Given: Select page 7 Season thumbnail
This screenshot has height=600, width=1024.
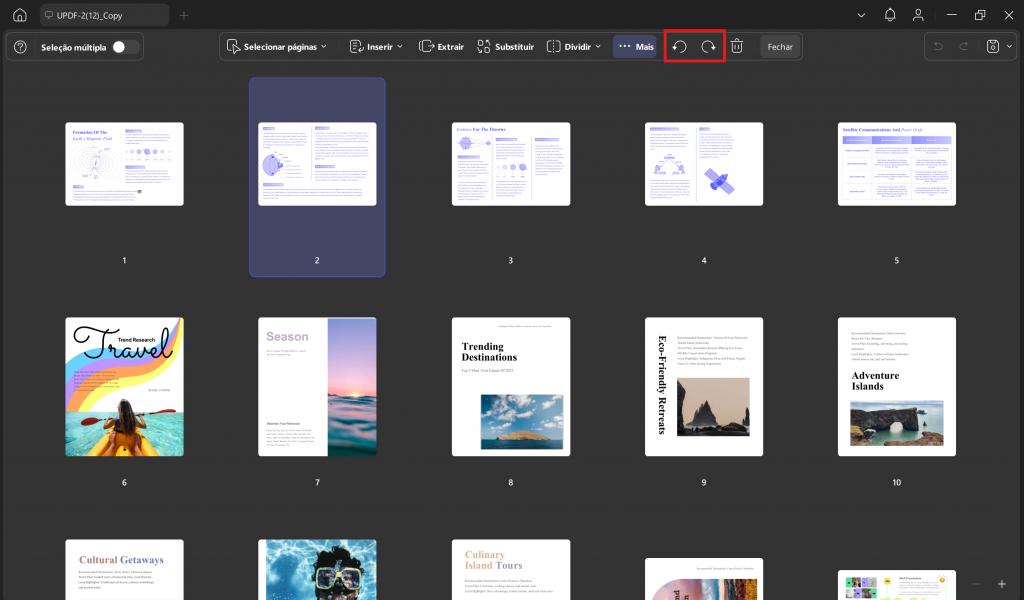Looking at the screenshot, I should click(317, 387).
